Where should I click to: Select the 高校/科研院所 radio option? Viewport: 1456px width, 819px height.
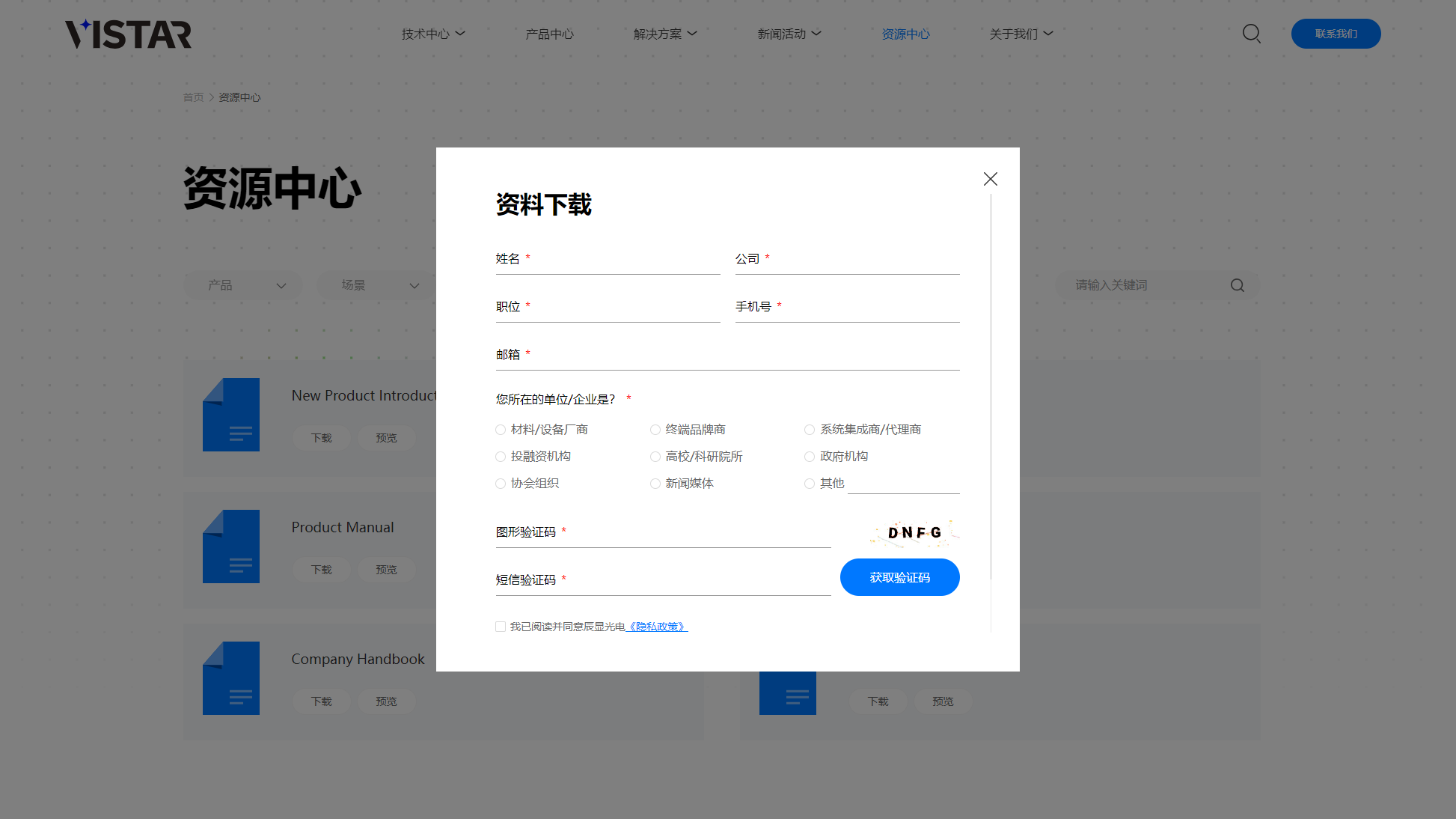coord(655,457)
